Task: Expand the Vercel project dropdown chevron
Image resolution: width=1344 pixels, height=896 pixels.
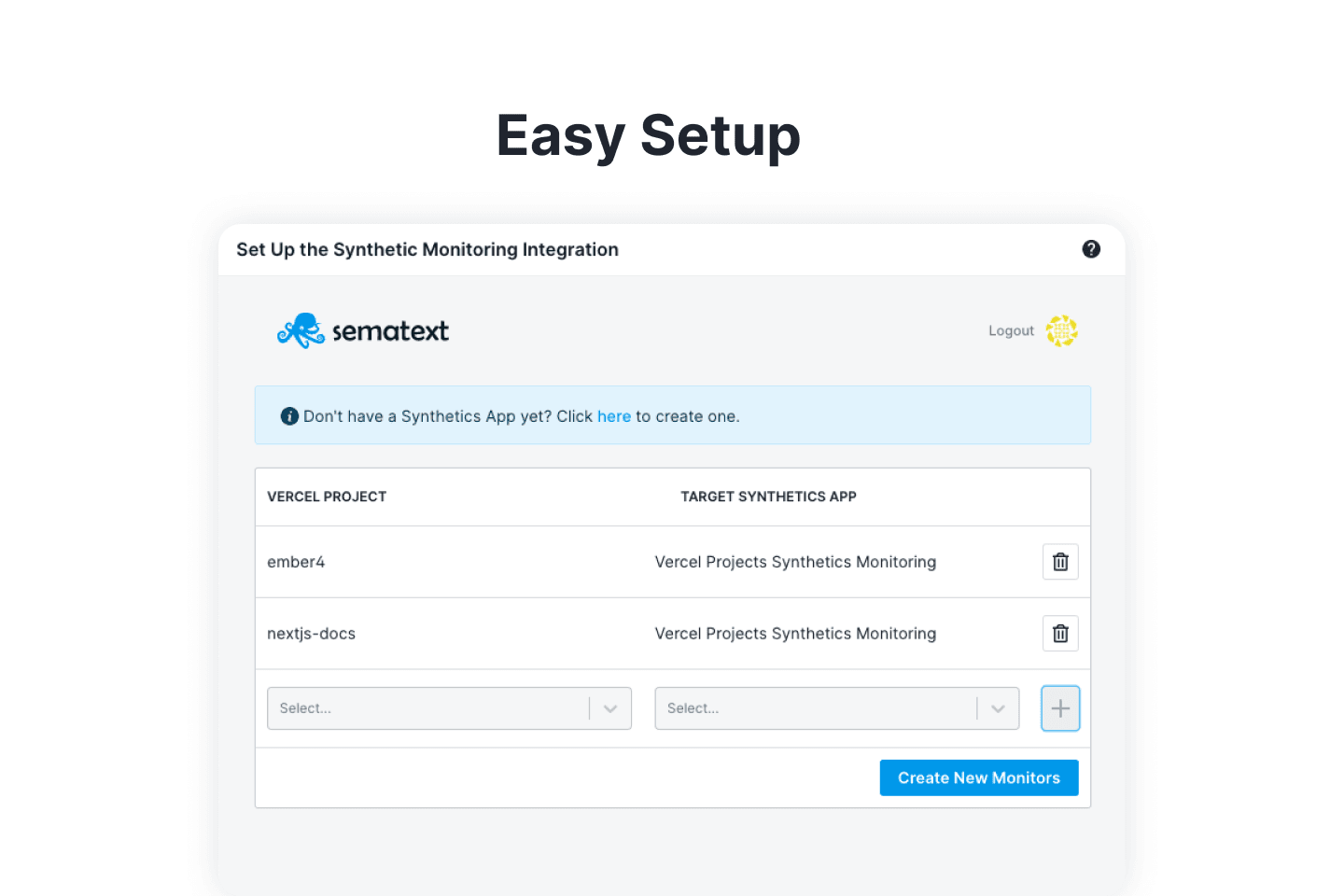Action: pyautogui.click(x=610, y=708)
